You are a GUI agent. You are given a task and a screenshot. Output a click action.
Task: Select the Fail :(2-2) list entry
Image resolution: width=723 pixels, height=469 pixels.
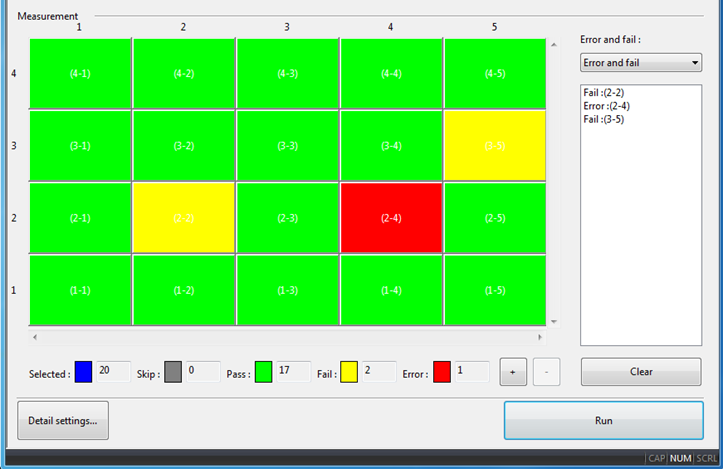pos(604,93)
